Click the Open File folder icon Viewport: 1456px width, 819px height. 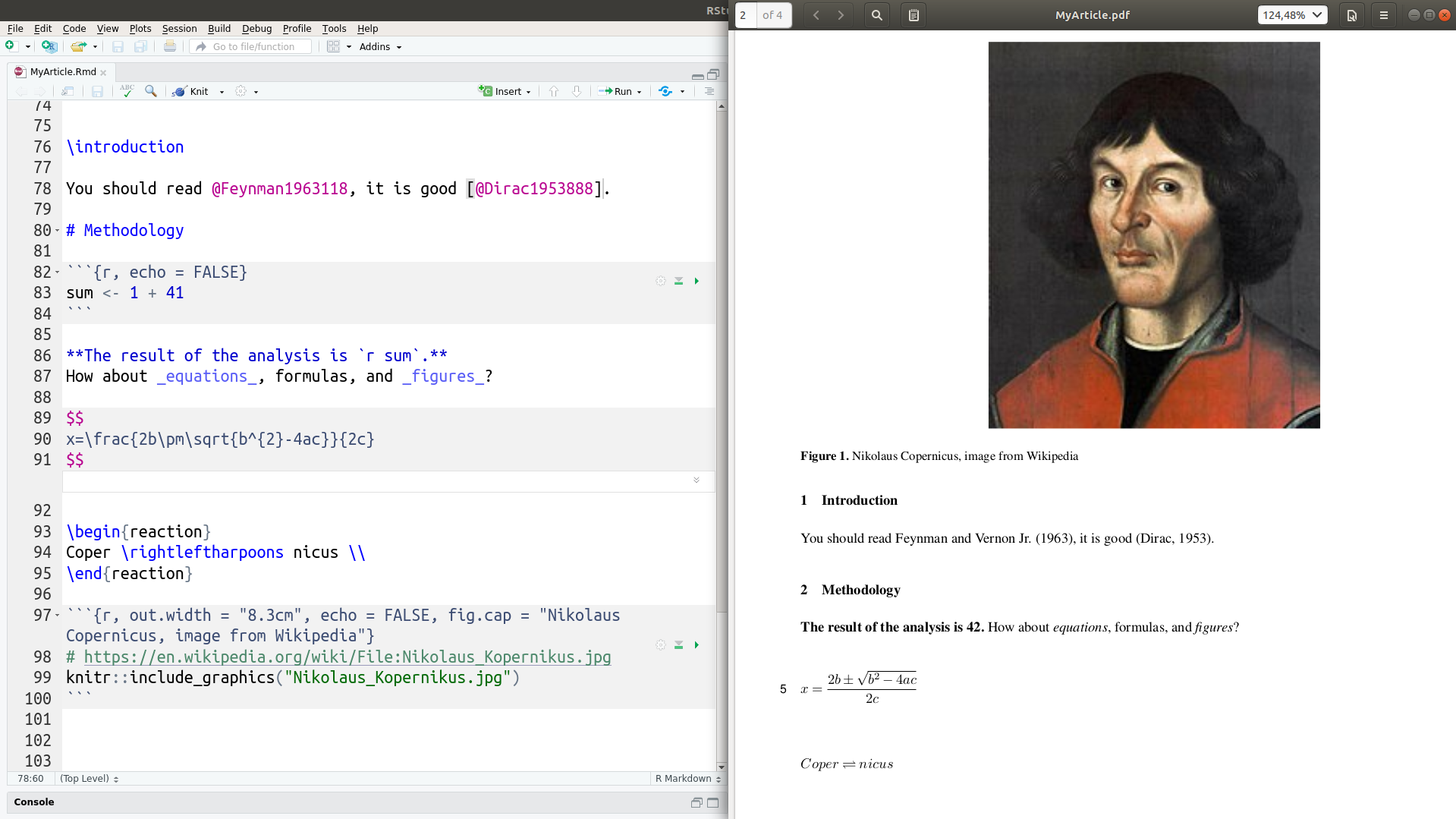tap(78, 46)
